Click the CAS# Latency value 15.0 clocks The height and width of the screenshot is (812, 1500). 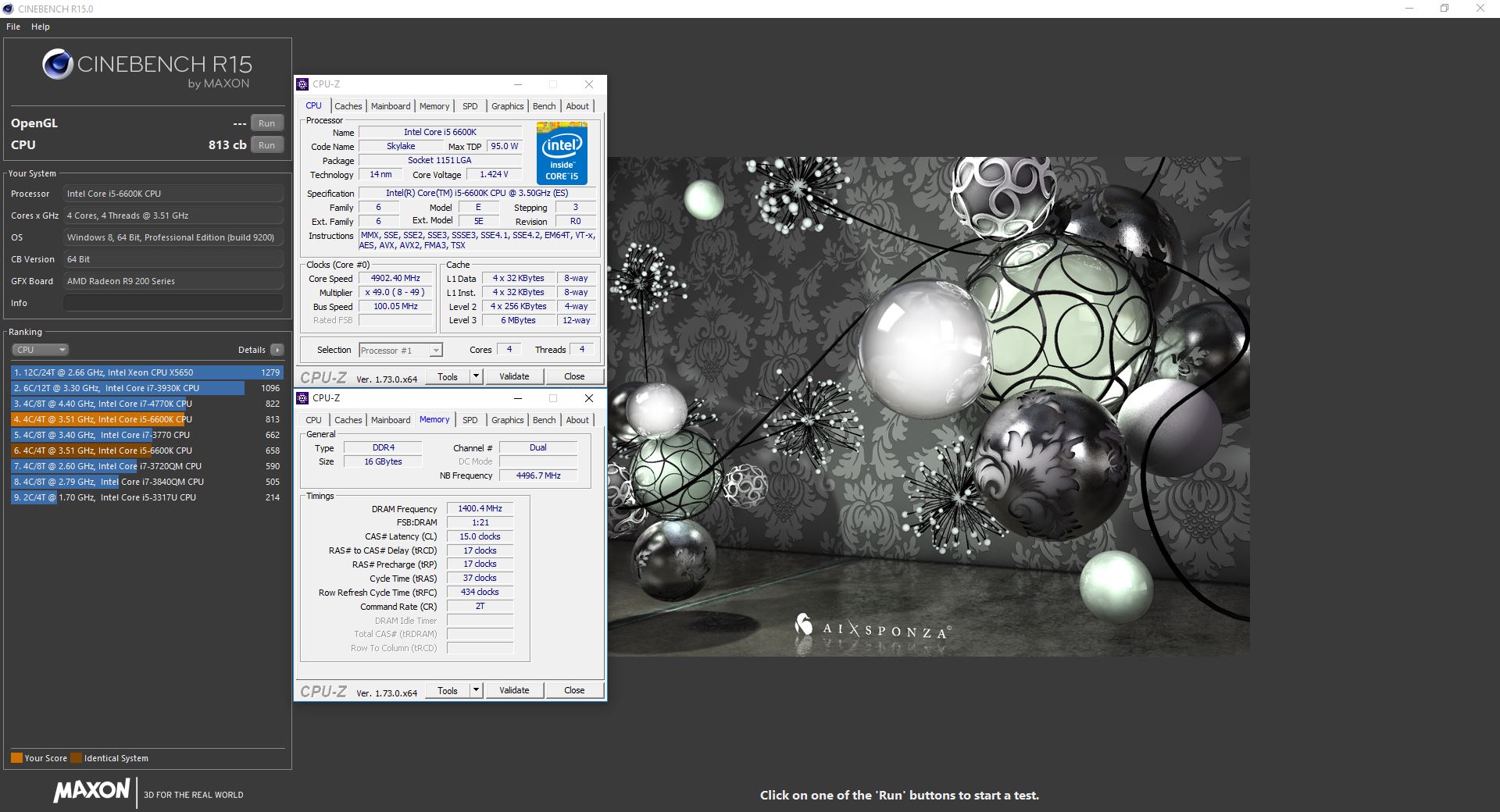click(480, 536)
